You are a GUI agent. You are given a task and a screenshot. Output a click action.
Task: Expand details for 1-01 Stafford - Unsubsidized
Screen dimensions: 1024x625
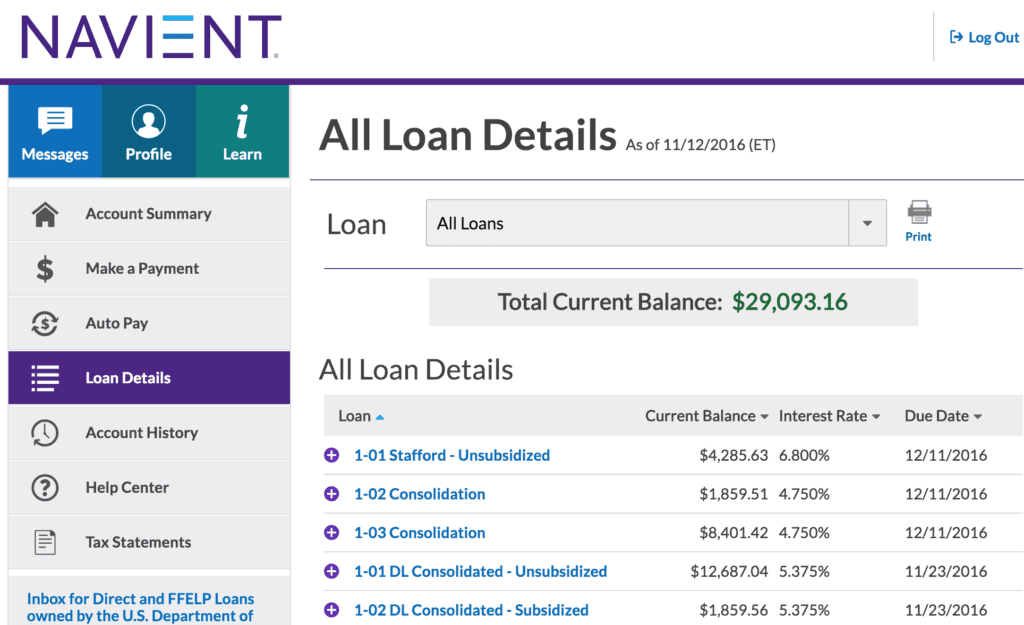pos(331,455)
